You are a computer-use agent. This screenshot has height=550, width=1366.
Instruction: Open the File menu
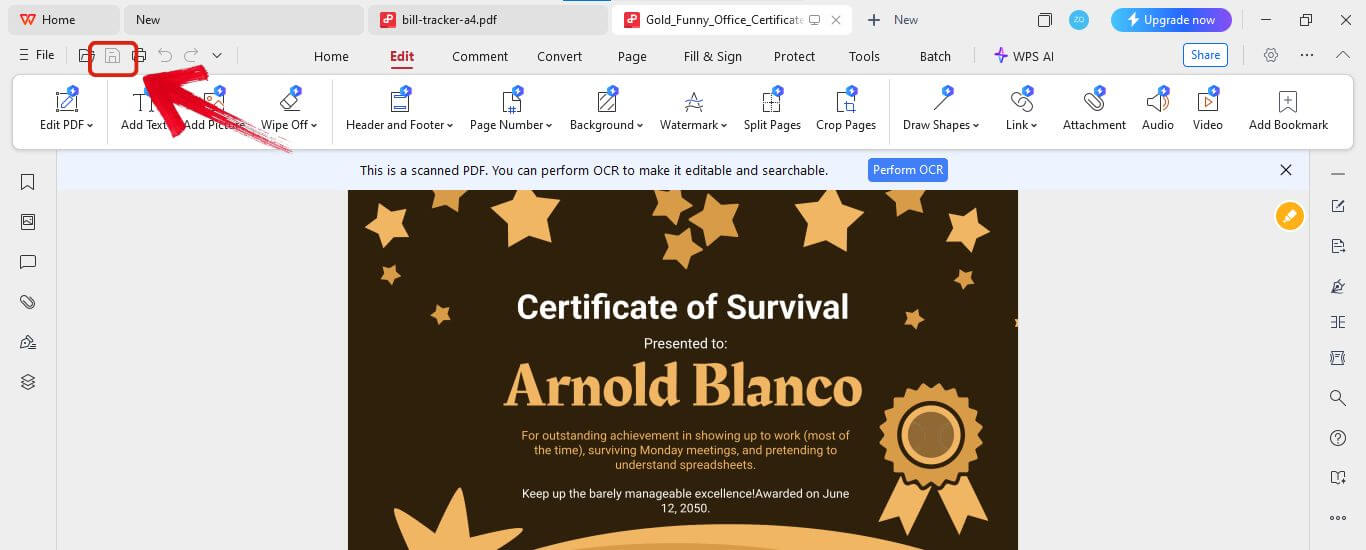[36, 55]
